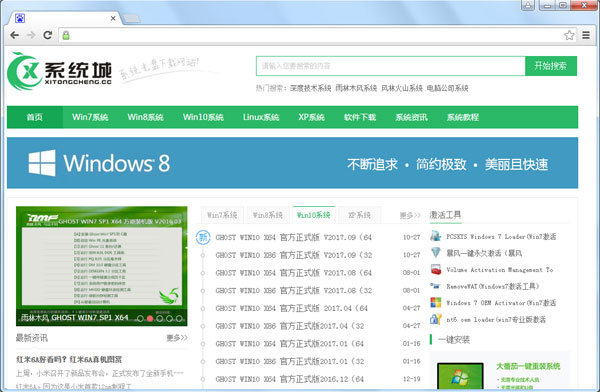The width and height of the screenshot is (600, 392).
Task: Open 软件下载 nav menu item
Action: (x=360, y=117)
